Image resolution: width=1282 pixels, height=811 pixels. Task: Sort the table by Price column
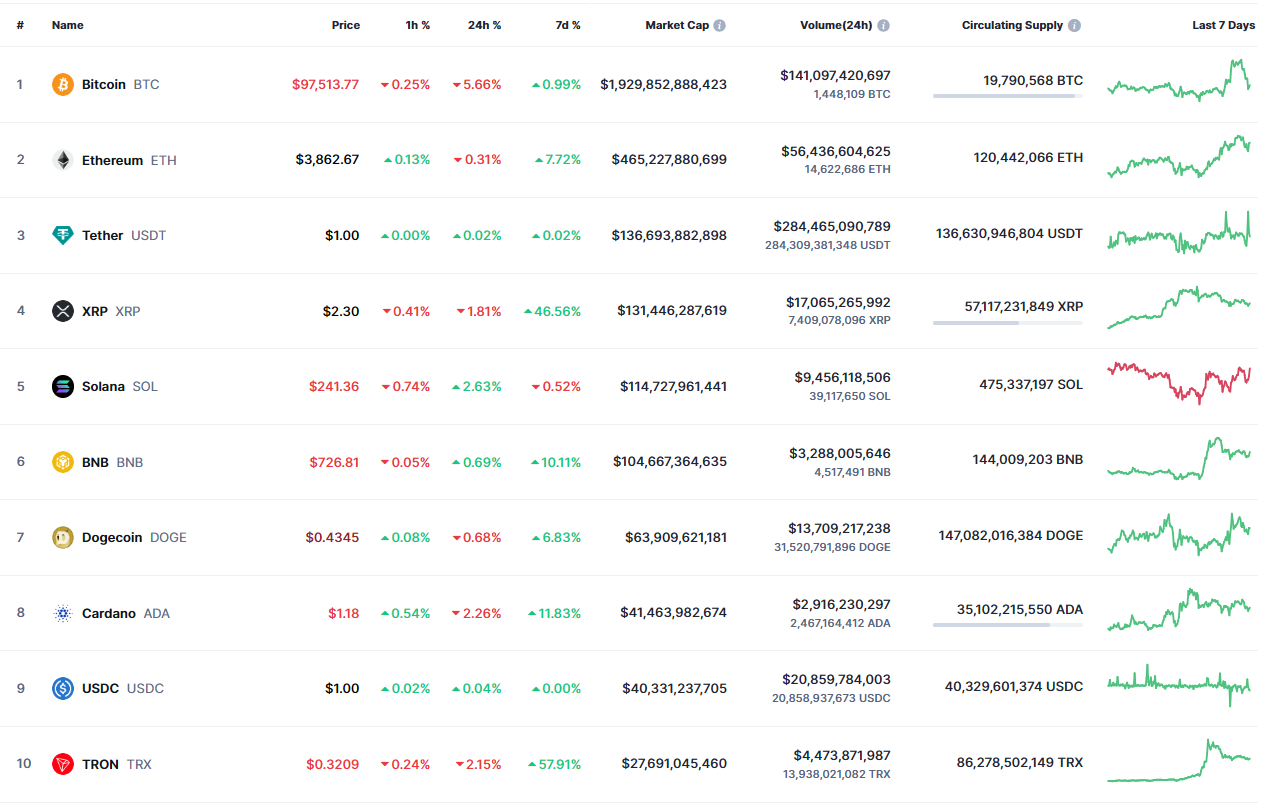click(346, 25)
